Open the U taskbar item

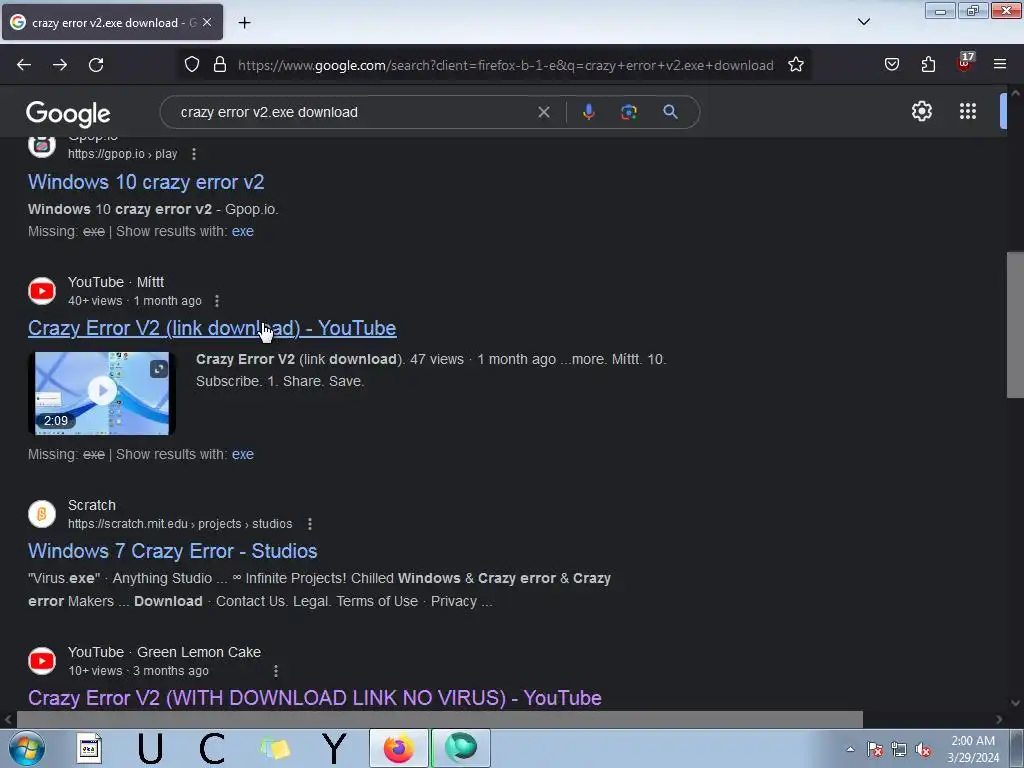(150, 748)
